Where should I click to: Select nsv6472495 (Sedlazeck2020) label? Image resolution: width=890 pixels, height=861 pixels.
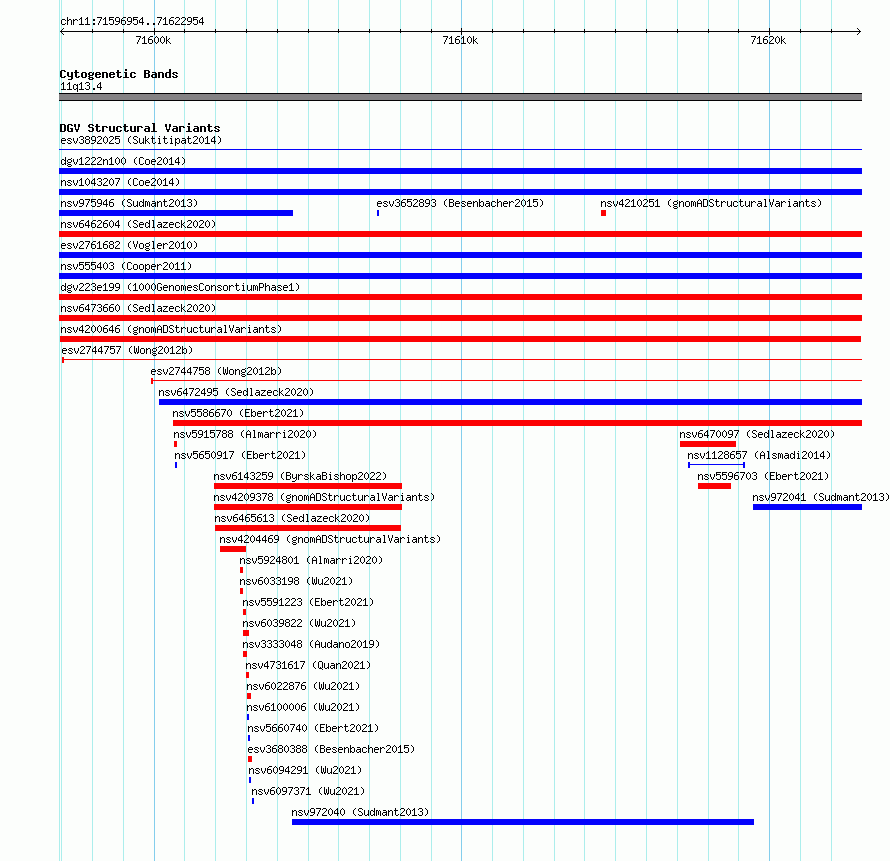[x=236, y=392]
